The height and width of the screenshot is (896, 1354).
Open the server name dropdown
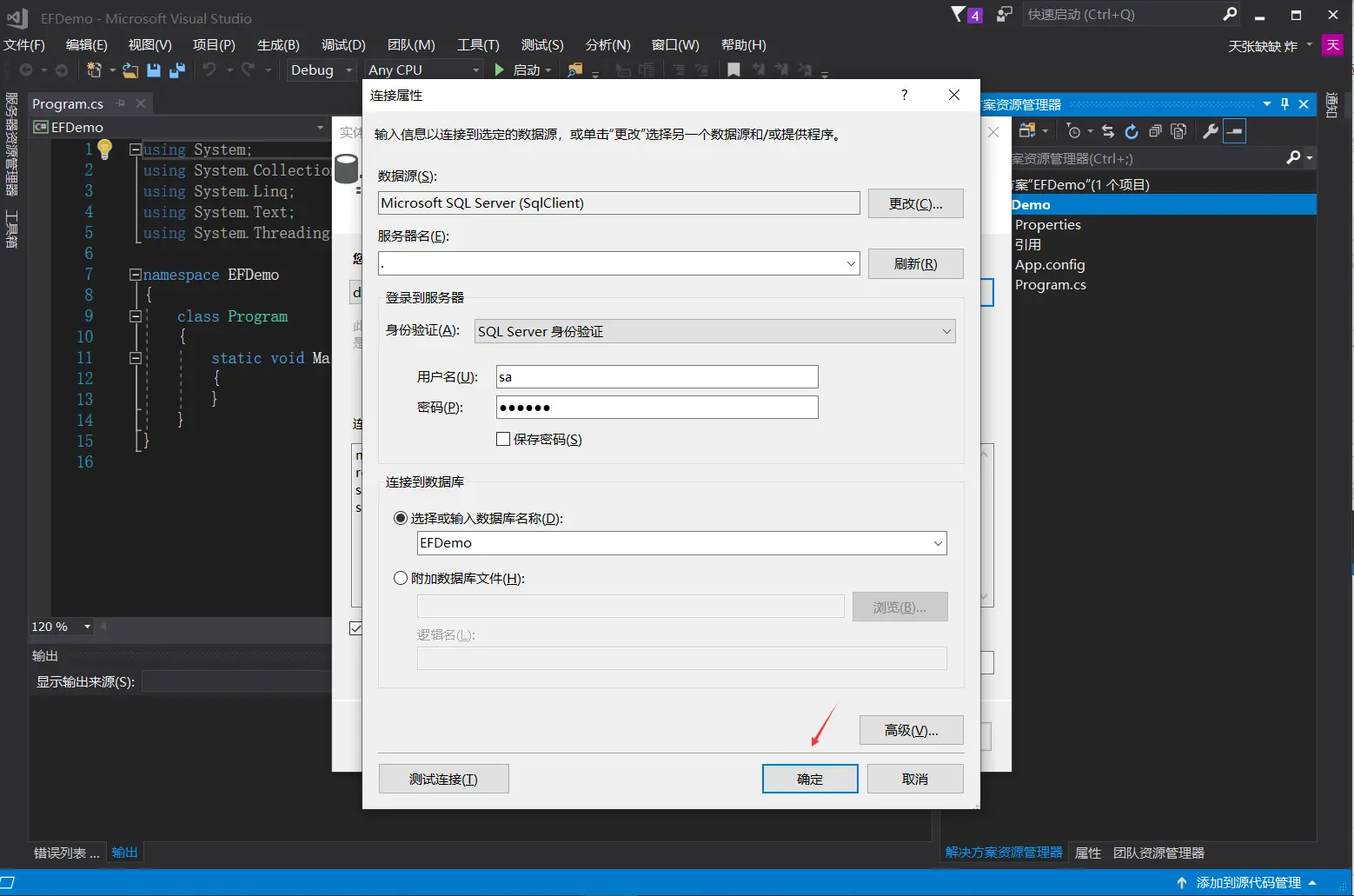[x=851, y=263]
